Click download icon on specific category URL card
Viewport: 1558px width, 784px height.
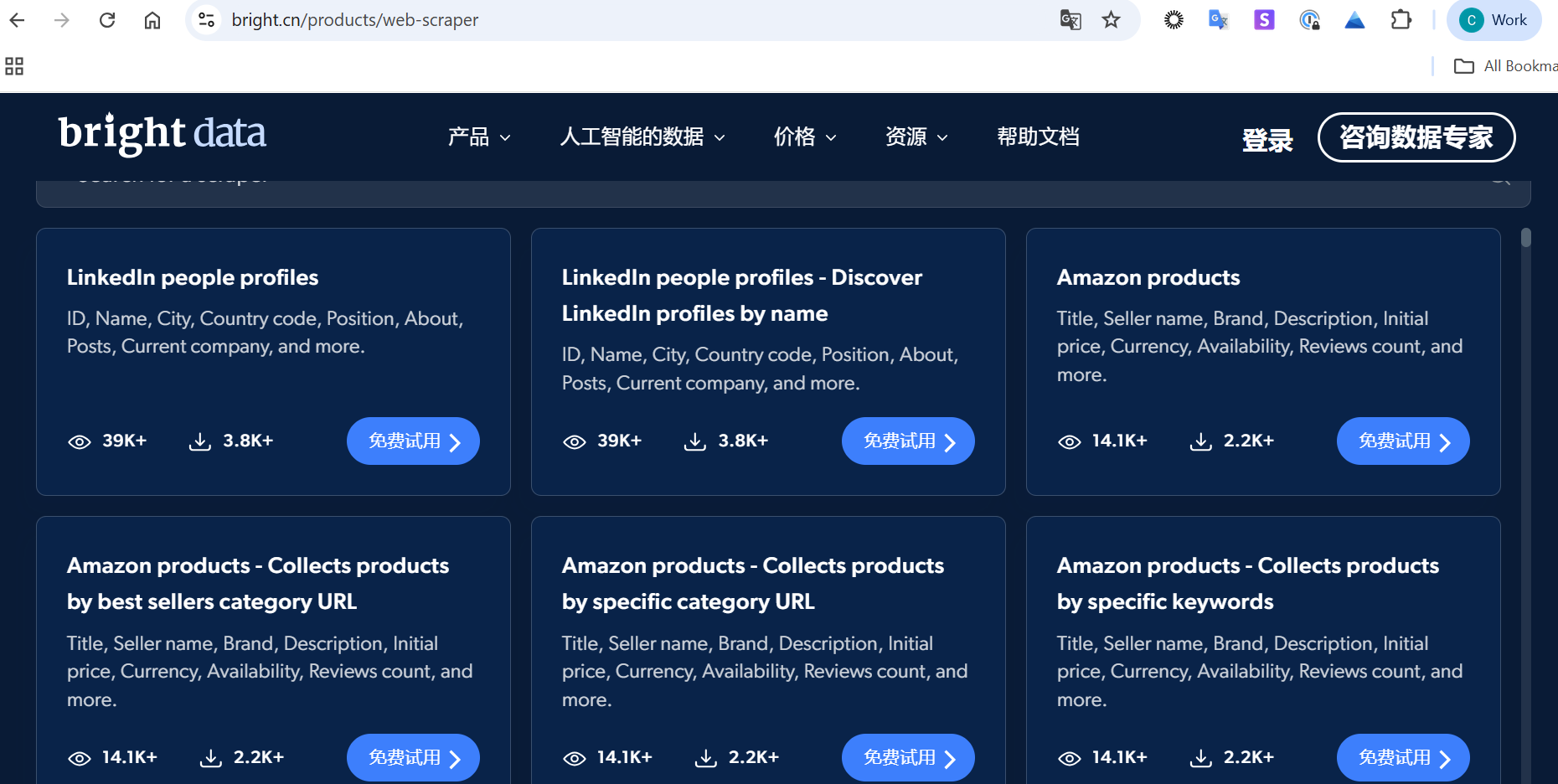click(x=705, y=758)
